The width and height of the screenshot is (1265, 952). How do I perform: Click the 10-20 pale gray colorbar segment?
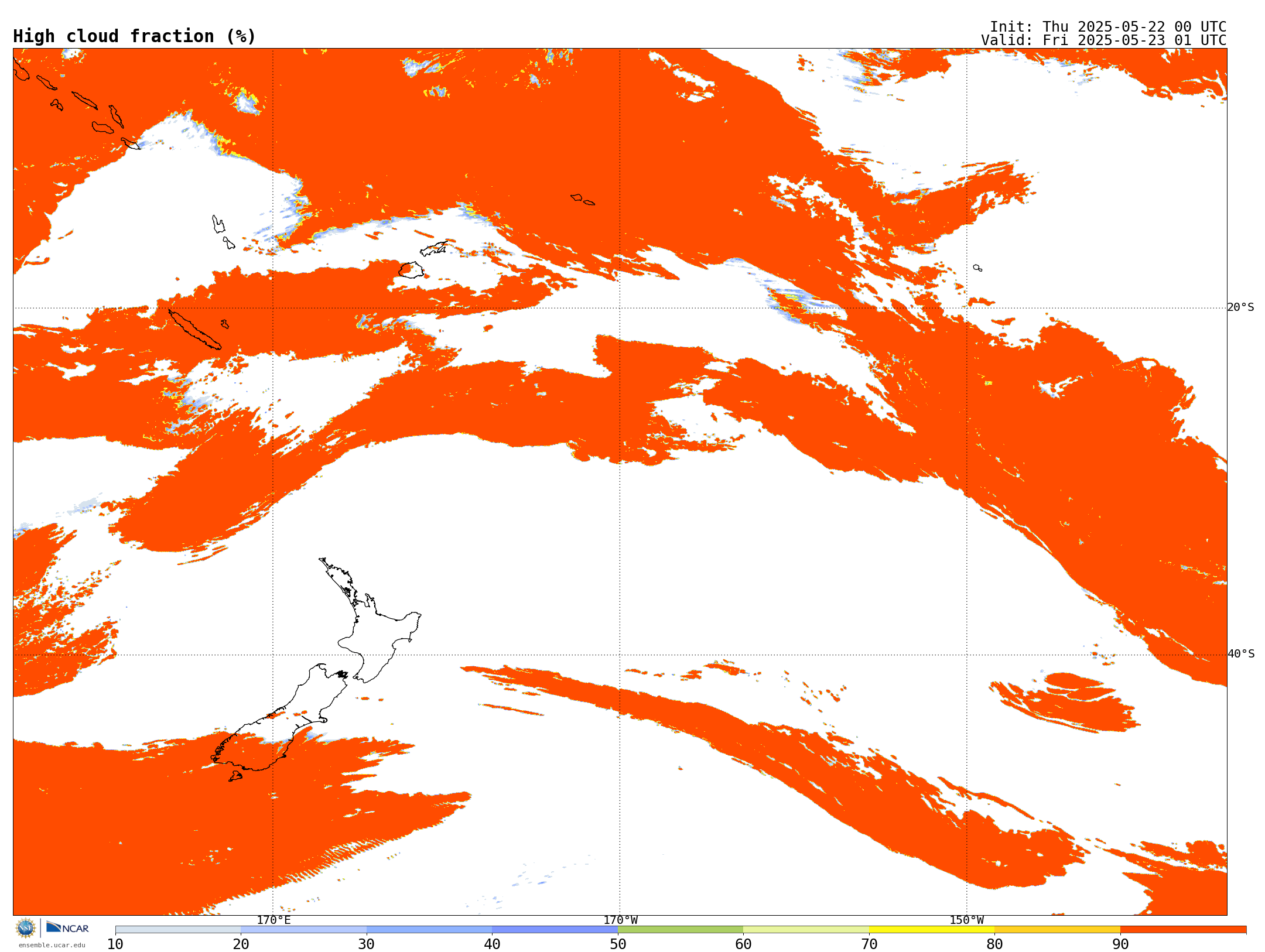coord(178,930)
